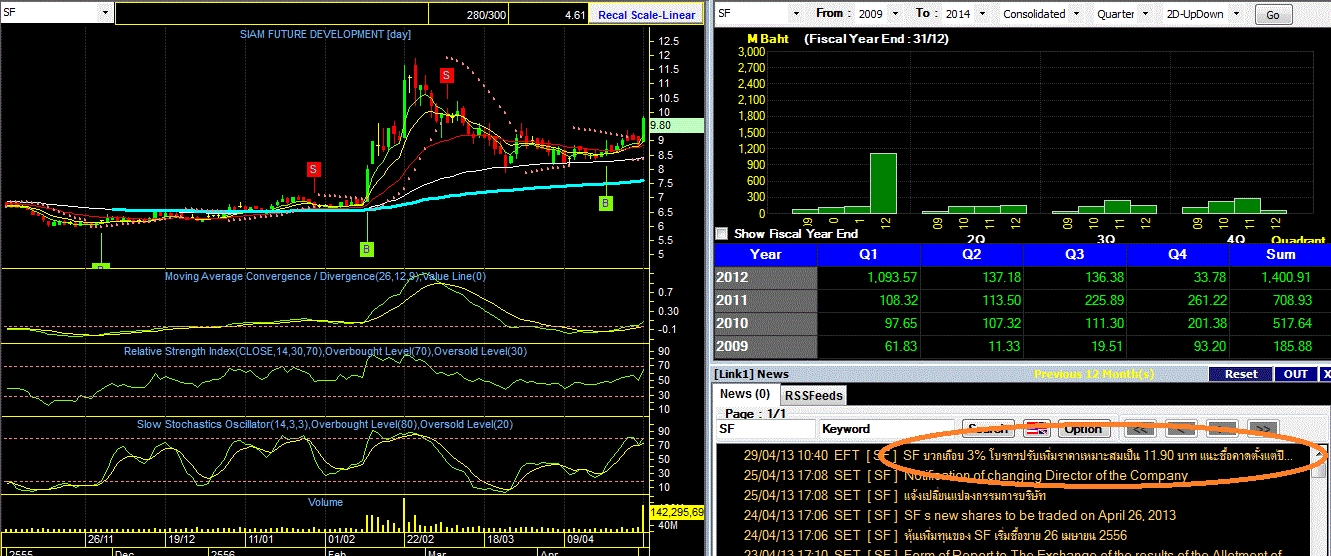Screen dimensions: 1331x556
Task: Open the chart symbol SF dropdown on the left
Action: coord(105,13)
